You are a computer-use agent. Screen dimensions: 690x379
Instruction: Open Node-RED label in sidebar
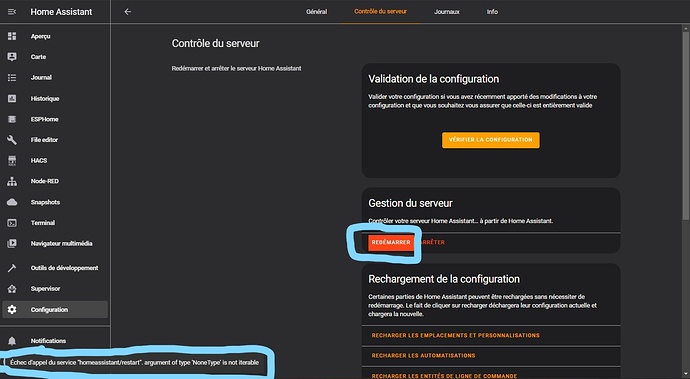click(44, 181)
